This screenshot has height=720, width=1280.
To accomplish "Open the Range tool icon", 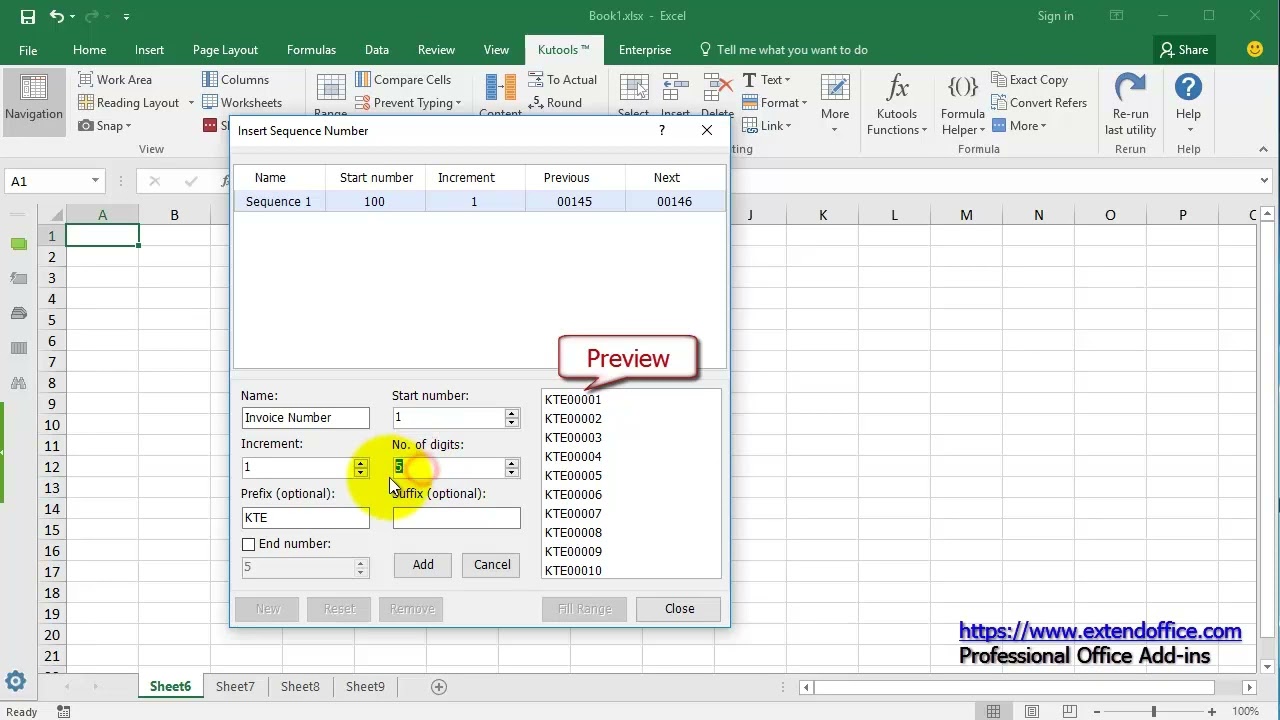I will tap(330, 88).
